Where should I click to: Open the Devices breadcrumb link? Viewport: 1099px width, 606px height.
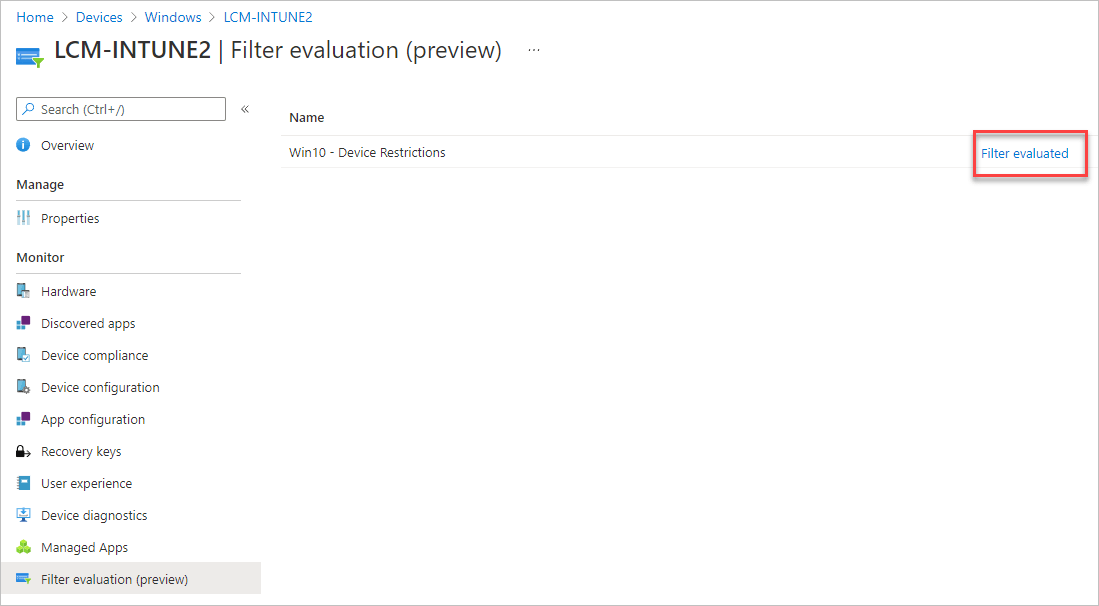click(99, 17)
